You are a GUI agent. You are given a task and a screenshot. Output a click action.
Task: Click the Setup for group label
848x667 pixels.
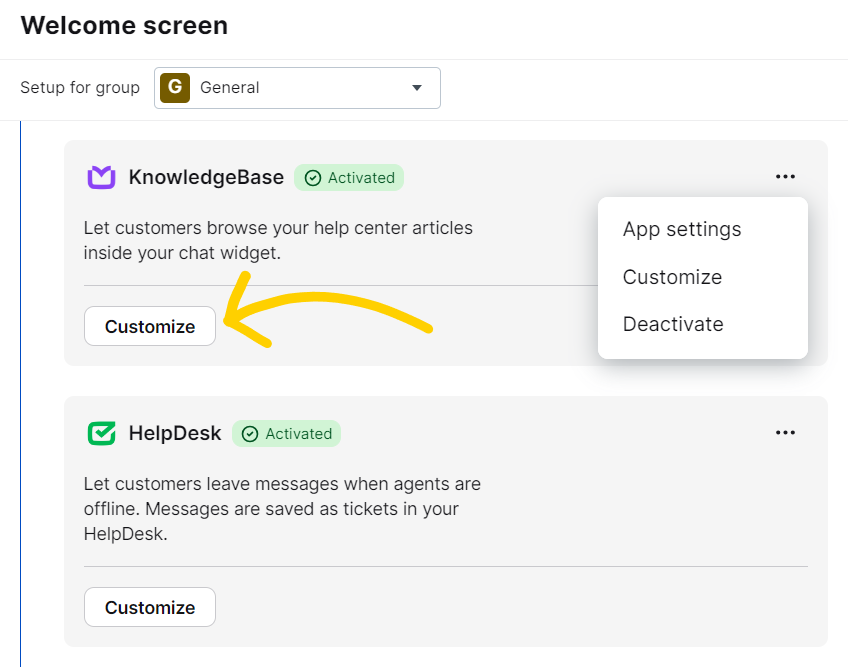tap(80, 88)
